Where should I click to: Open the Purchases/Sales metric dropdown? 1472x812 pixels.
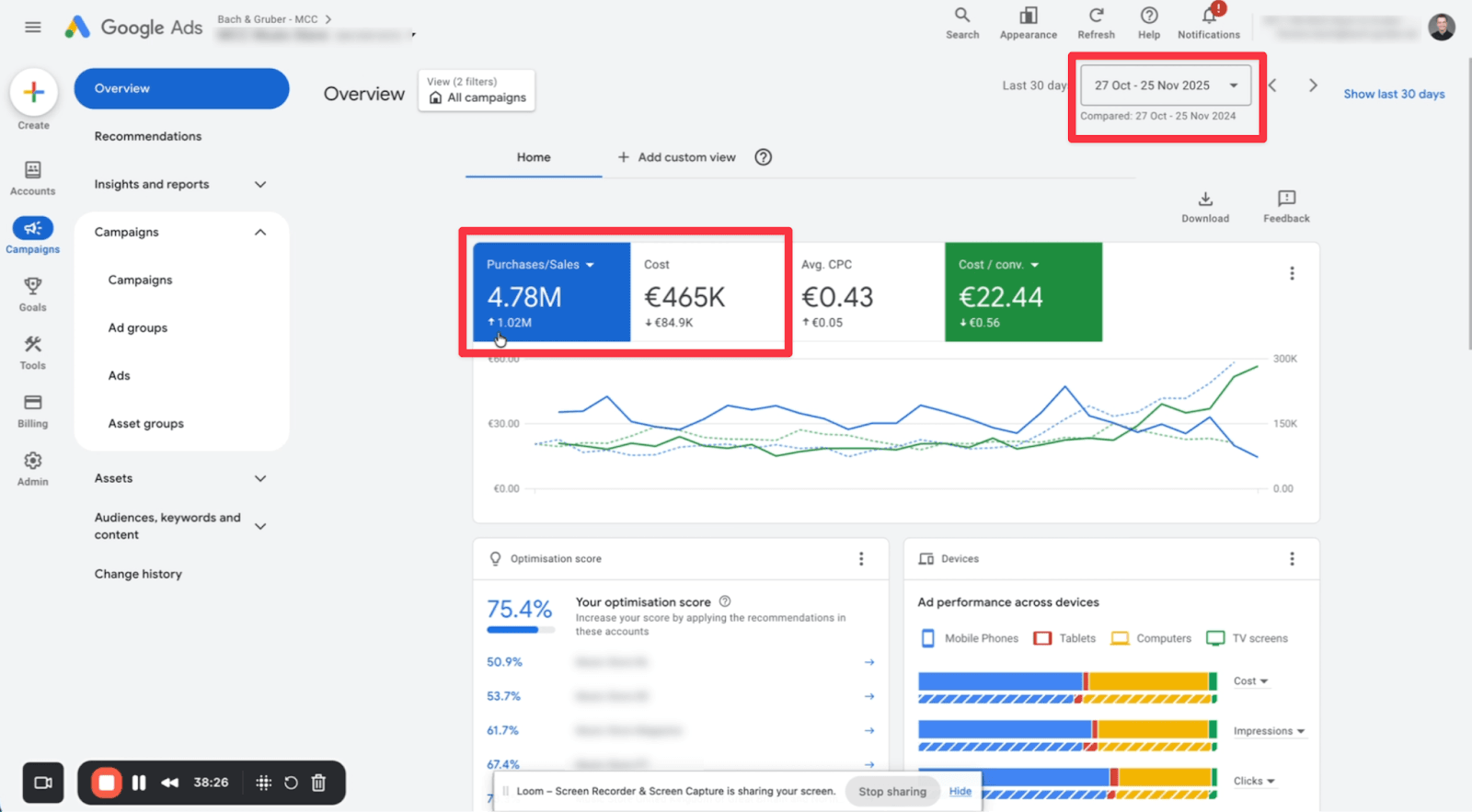point(541,265)
